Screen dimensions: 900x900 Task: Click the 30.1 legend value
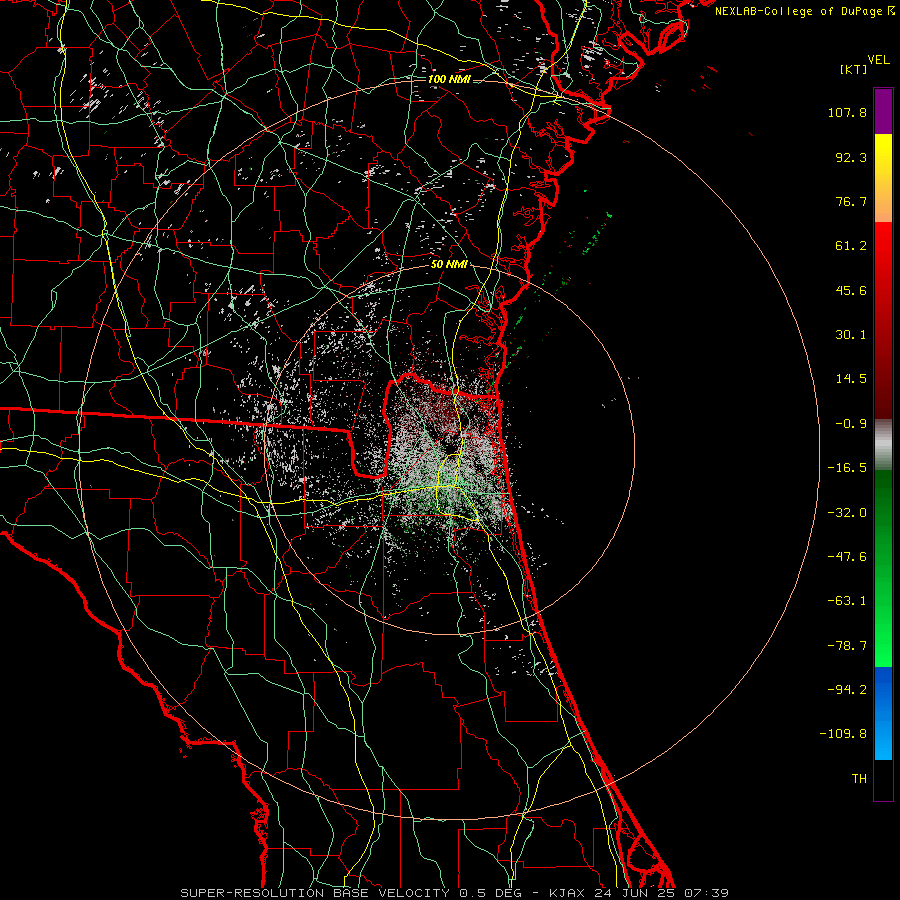[x=851, y=335]
